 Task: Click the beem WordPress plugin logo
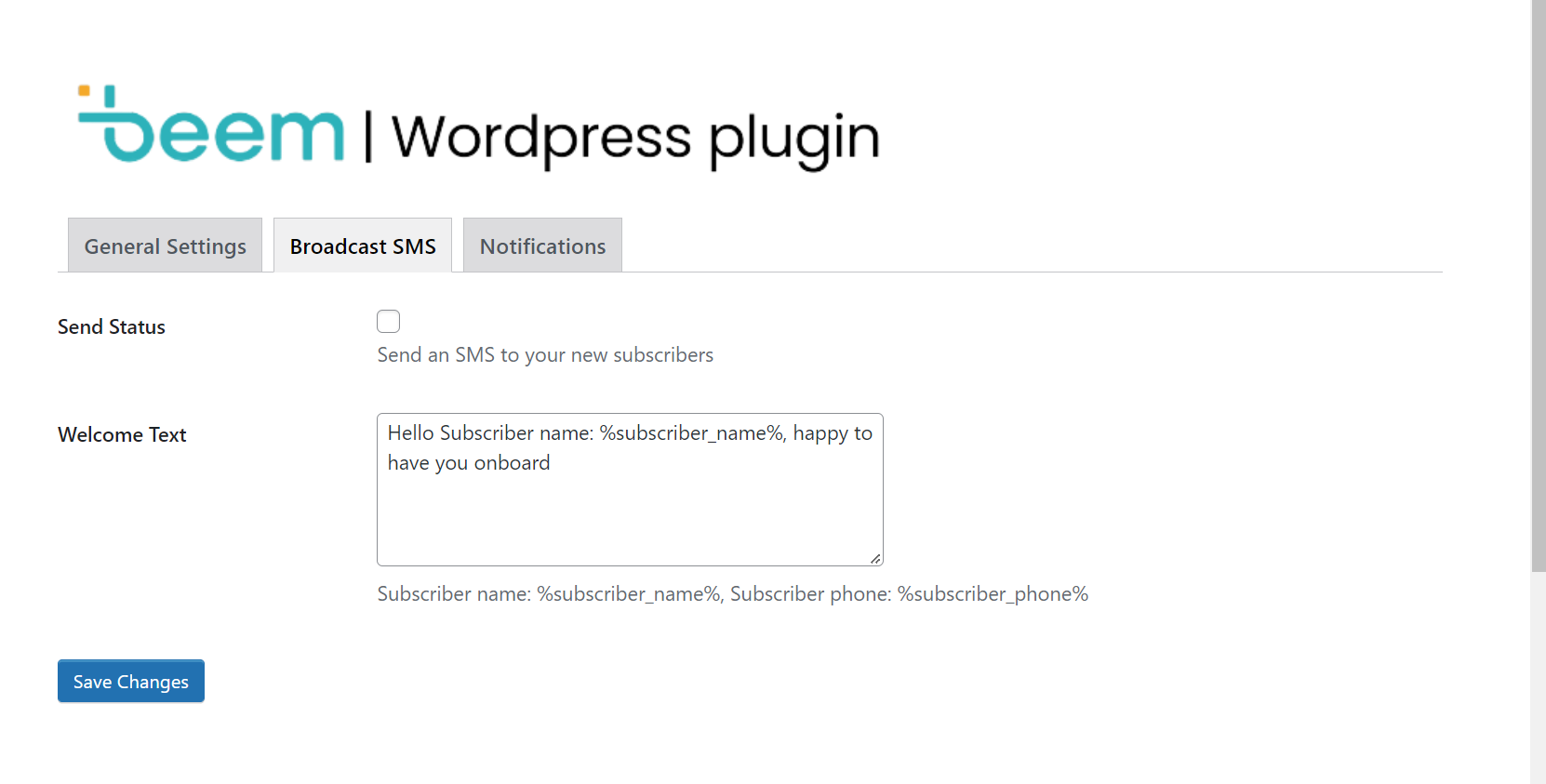[478, 128]
